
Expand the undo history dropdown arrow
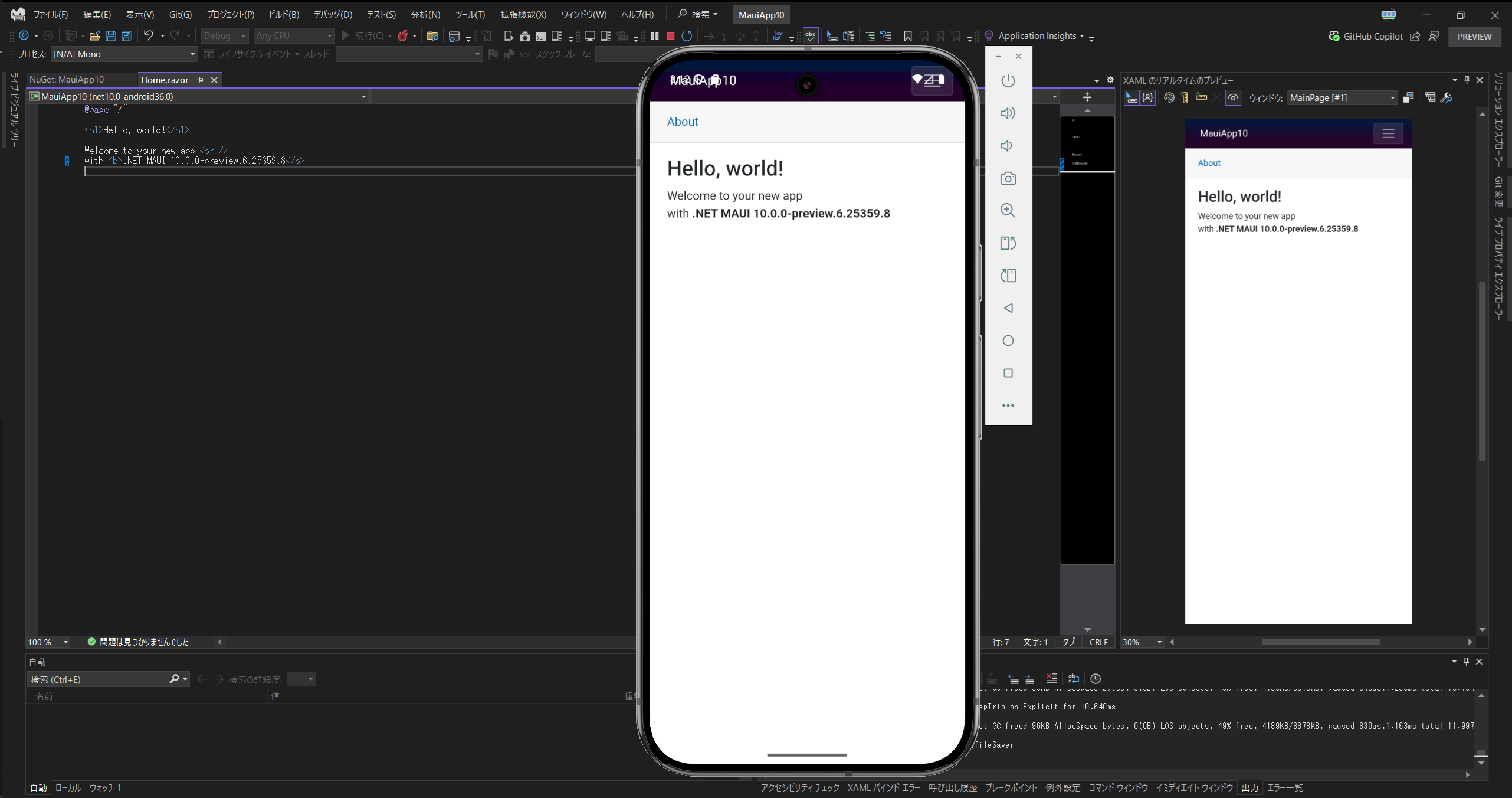162,36
